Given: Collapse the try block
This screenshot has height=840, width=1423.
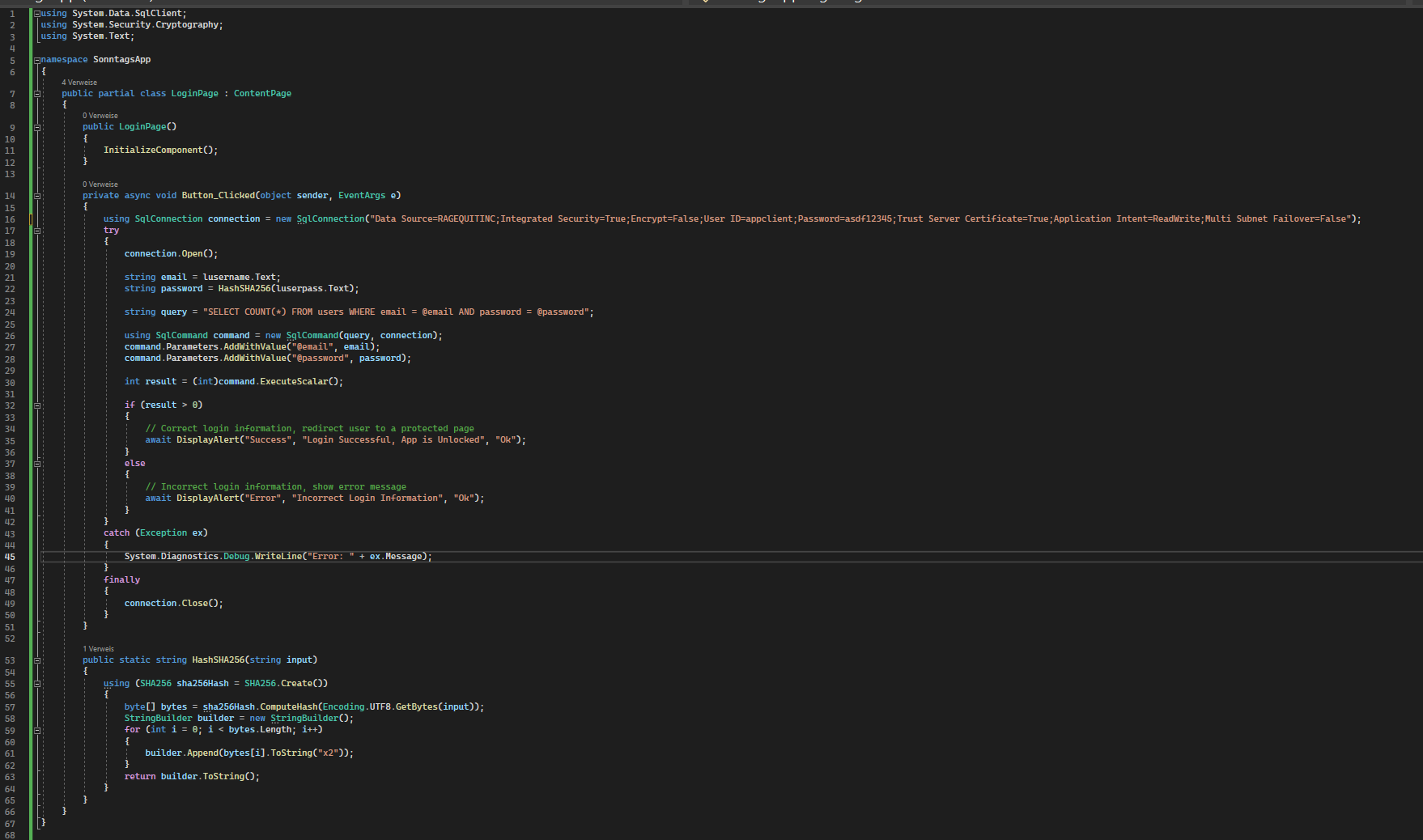Looking at the screenshot, I should click(x=37, y=231).
